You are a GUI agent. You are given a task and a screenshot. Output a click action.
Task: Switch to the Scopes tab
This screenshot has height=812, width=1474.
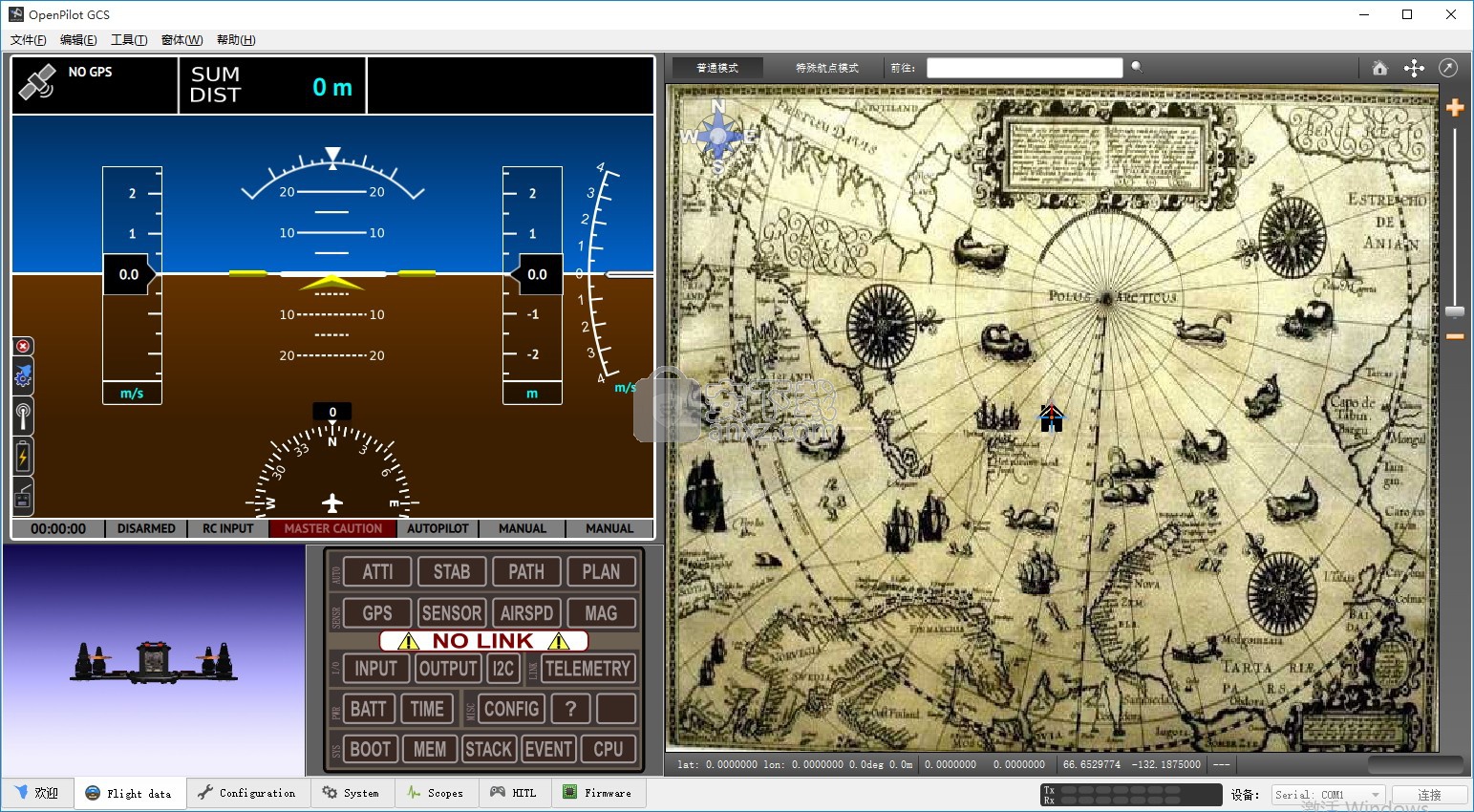(x=436, y=793)
